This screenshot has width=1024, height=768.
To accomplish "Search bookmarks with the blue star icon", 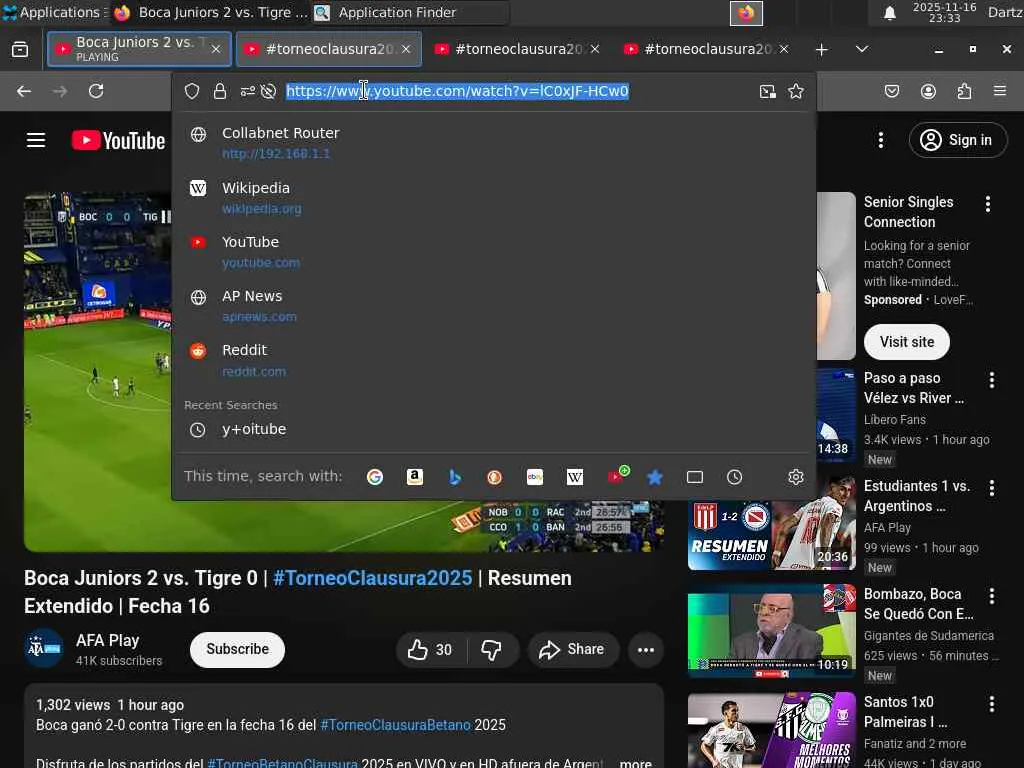I will [655, 477].
